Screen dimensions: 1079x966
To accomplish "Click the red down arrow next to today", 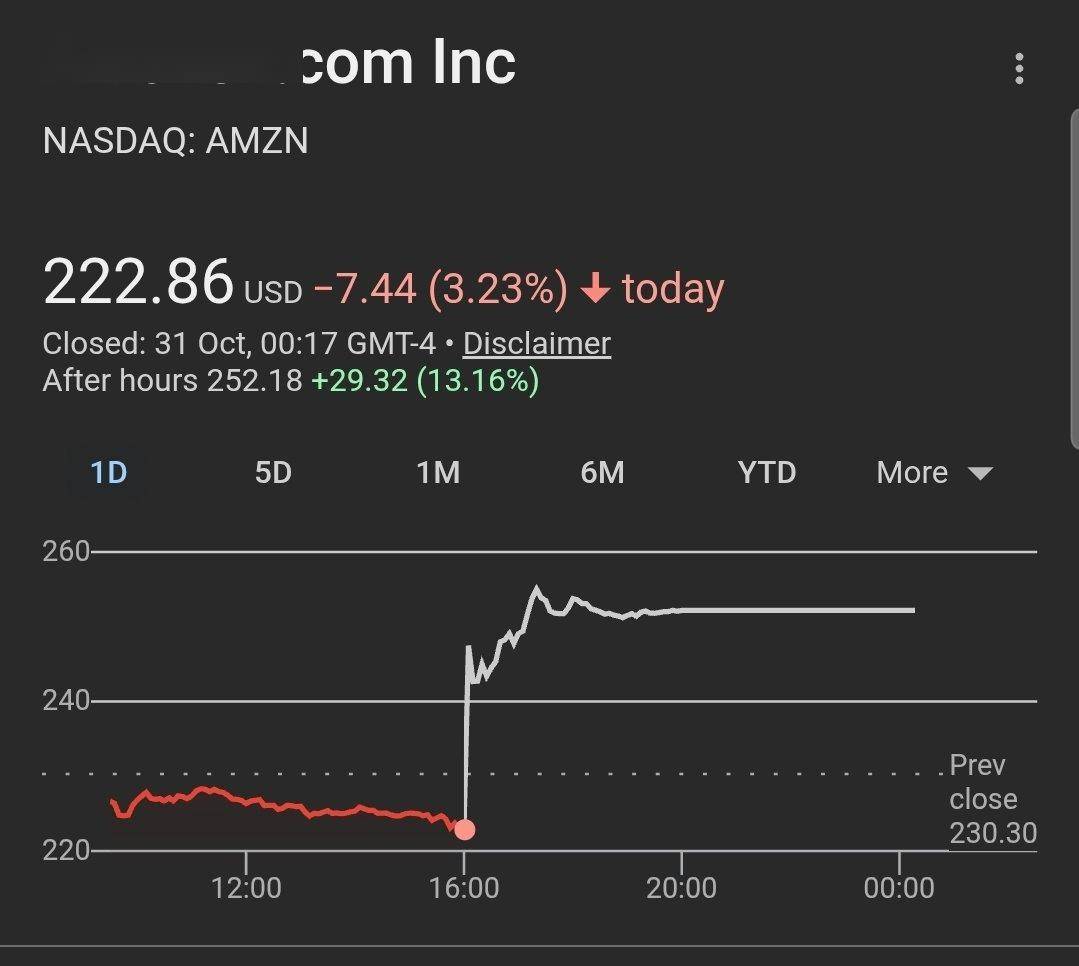I will [595, 290].
